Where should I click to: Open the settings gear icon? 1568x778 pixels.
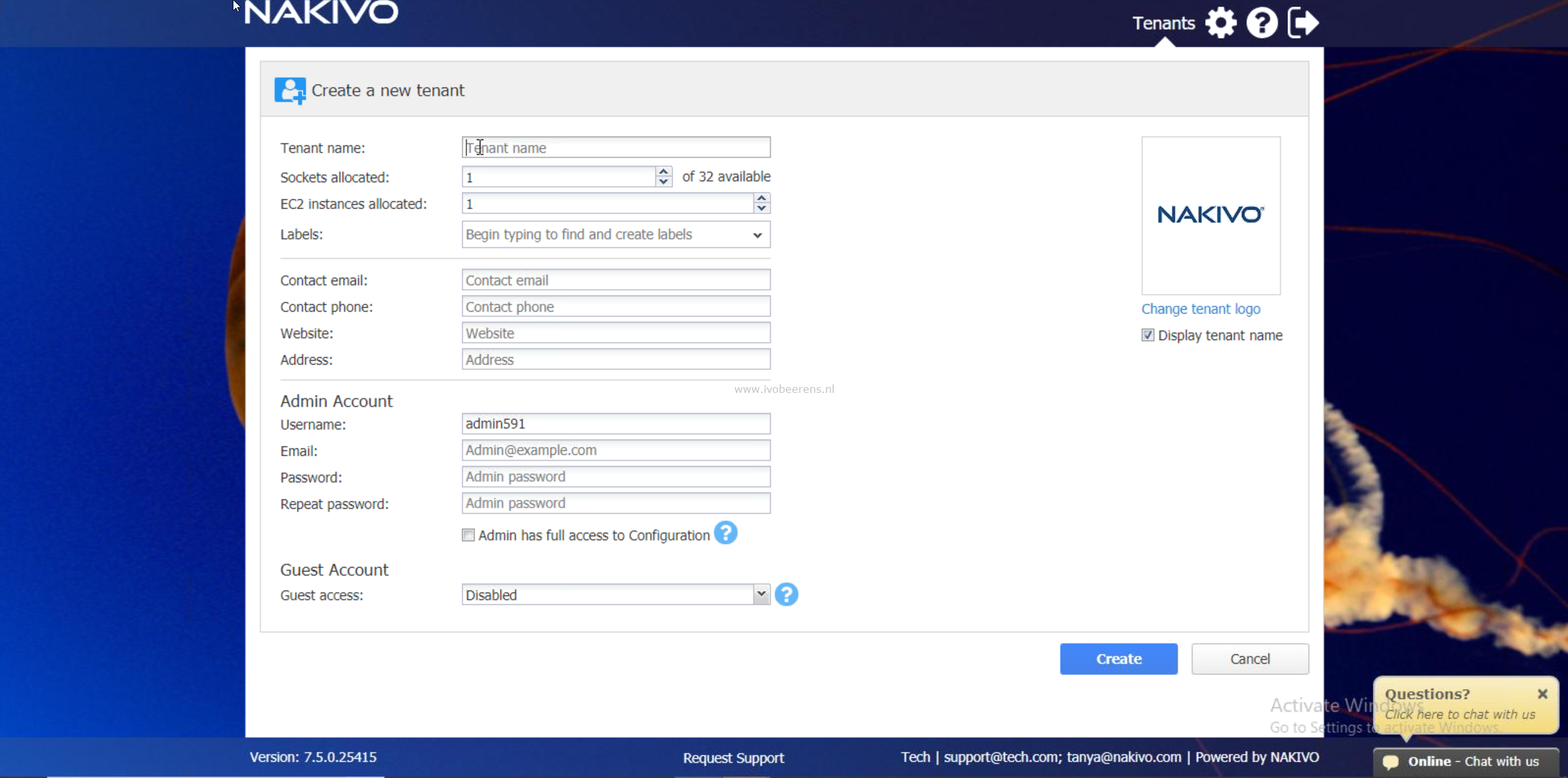1220,23
